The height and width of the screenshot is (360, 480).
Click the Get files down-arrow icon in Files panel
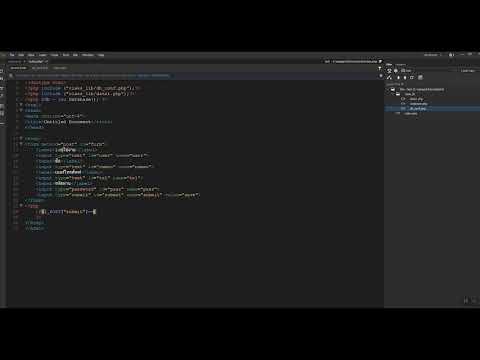398,77
